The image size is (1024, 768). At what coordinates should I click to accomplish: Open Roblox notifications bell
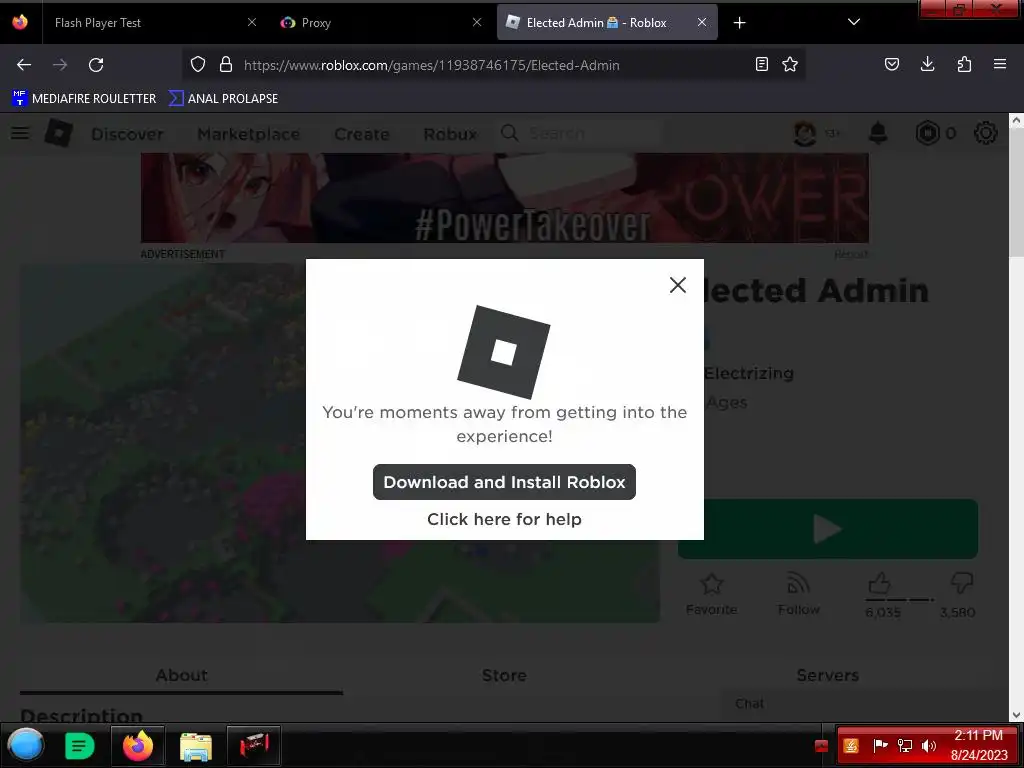pyautogui.click(x=878, y=133)
